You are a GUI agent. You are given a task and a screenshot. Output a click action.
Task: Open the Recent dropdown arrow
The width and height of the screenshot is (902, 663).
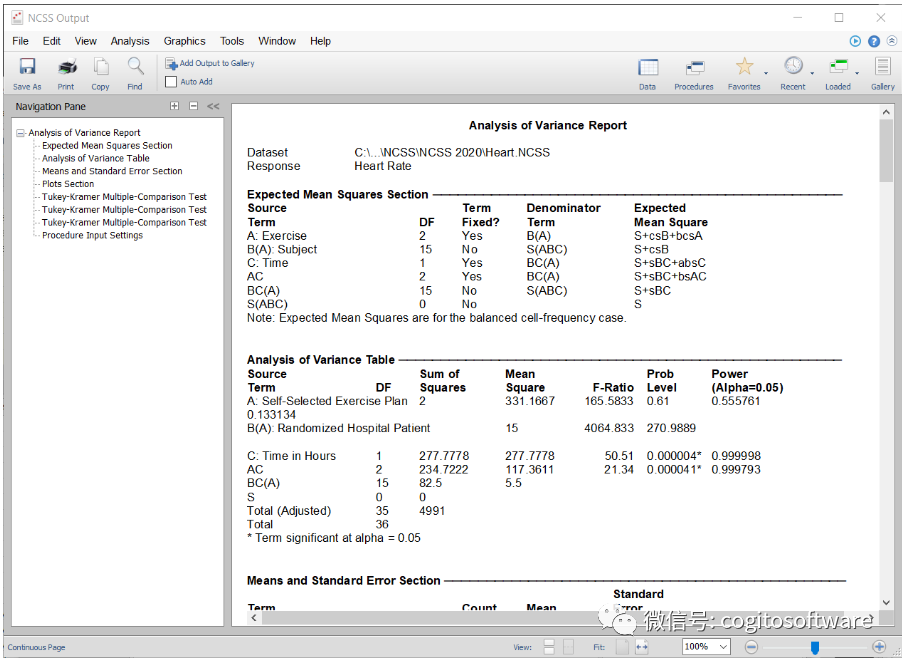click(x=812, y=73)
